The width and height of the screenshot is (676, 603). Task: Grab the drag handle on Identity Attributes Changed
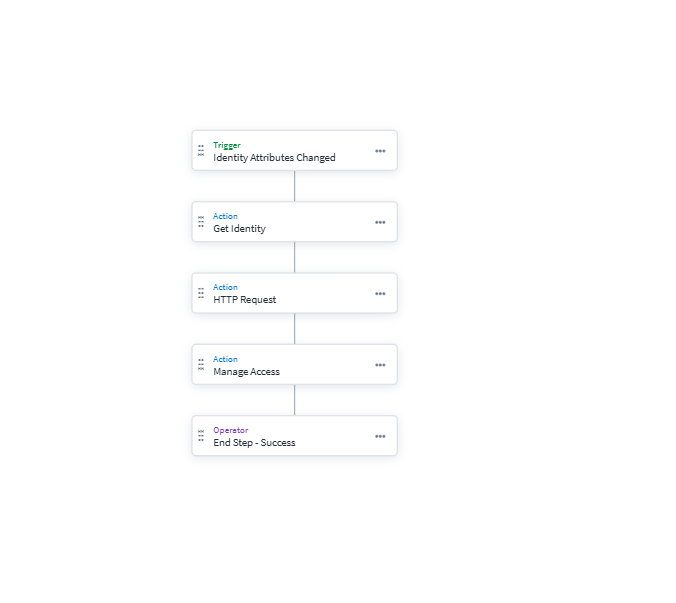pyautogui.click(x=201, y=150)
